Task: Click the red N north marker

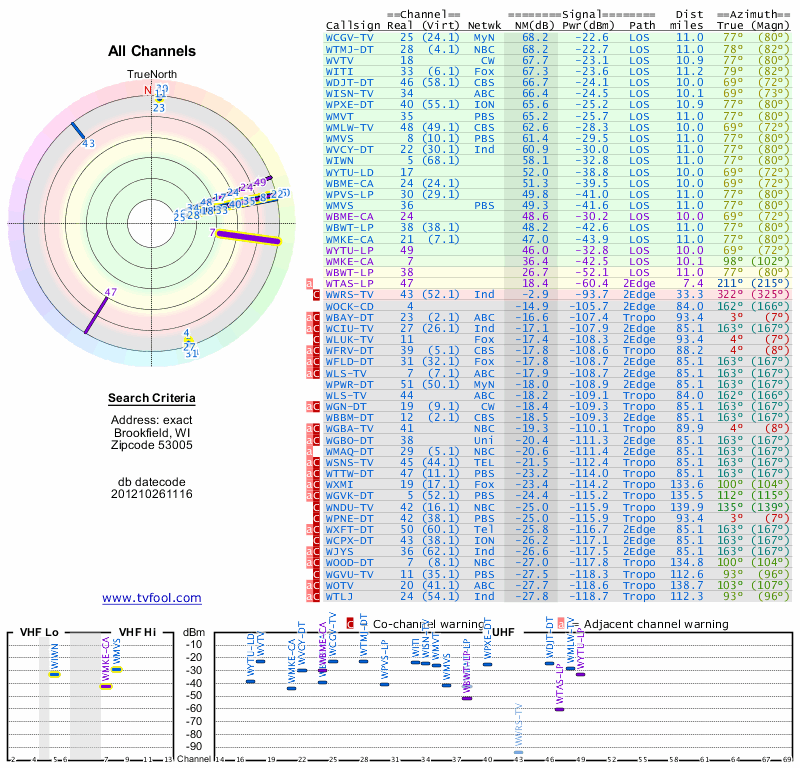Action: 147,90
